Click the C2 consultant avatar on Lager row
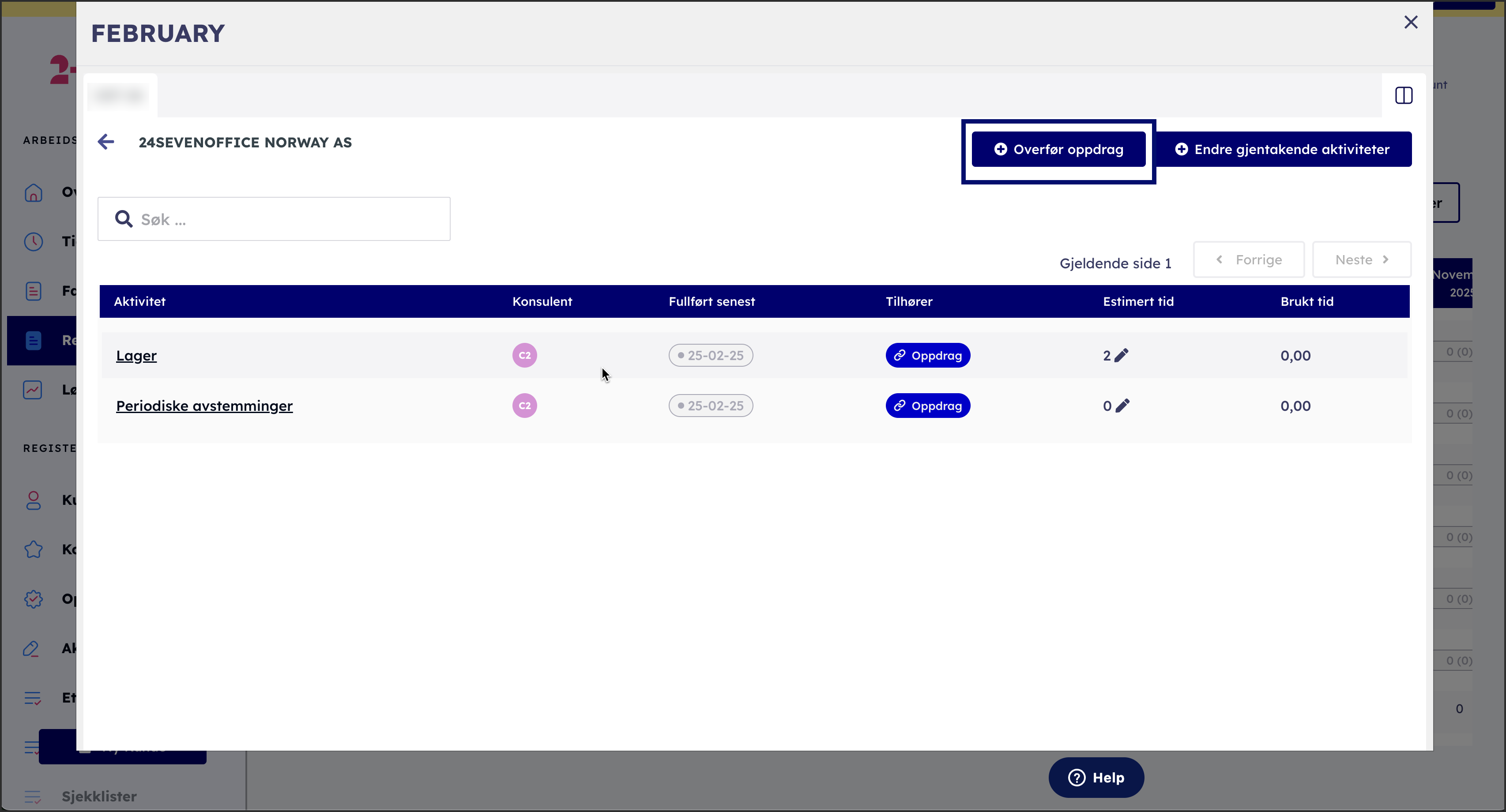This screenshot has width=1506, height=812. coord(524,355)
